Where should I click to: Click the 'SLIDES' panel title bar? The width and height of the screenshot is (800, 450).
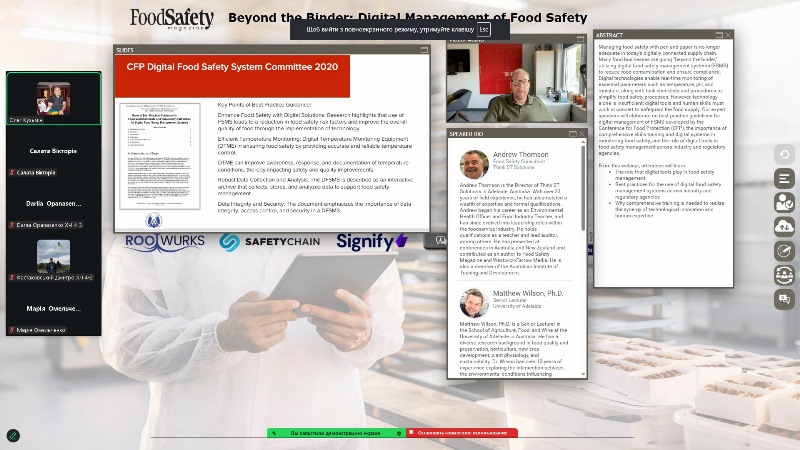point(271,50)
